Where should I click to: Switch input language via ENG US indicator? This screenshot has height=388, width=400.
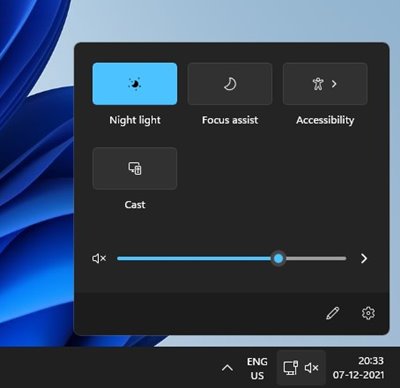(257, 368)
